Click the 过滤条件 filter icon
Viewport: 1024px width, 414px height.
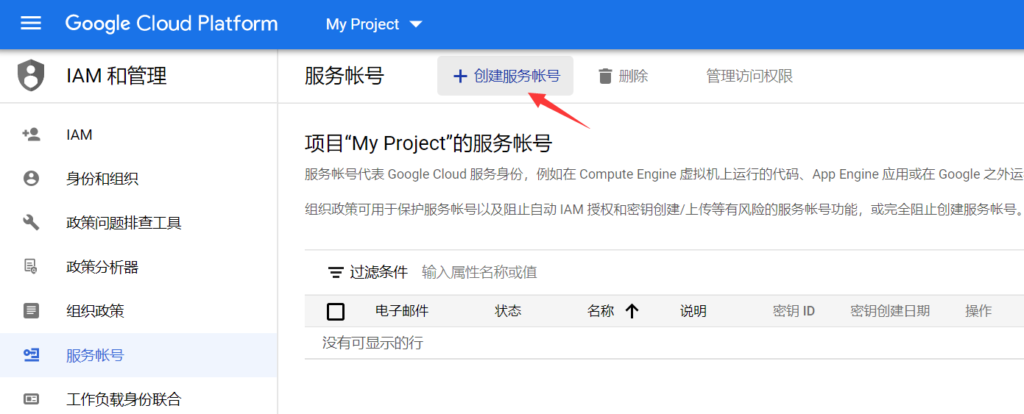pyautogui.click(x=336, y=272)
